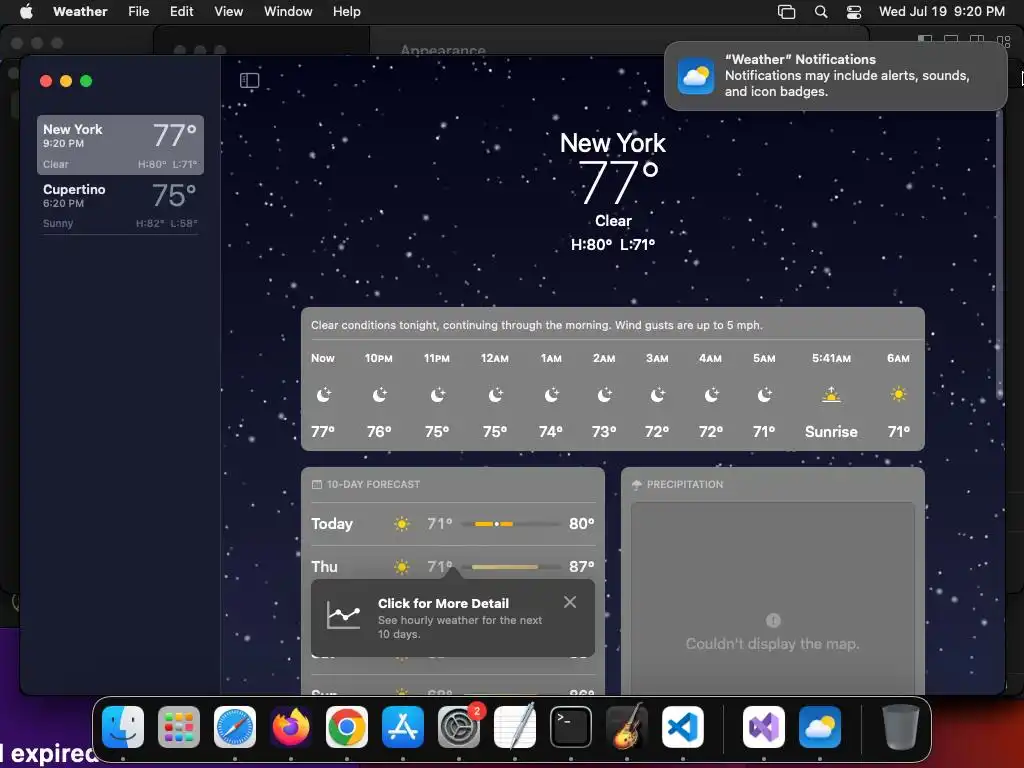Select Cupertino in the city list
This screenshot has height=768, width=1024.
coord(120,205)
